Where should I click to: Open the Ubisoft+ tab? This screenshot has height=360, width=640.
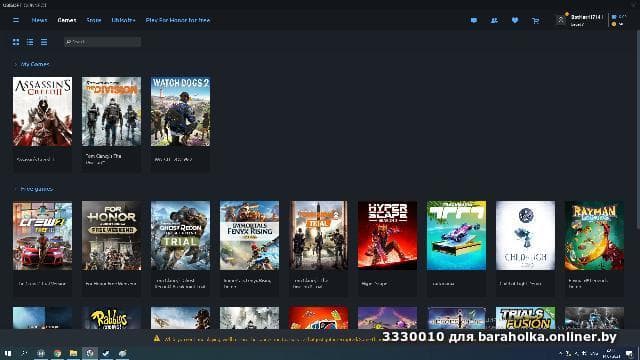[123, 20]
